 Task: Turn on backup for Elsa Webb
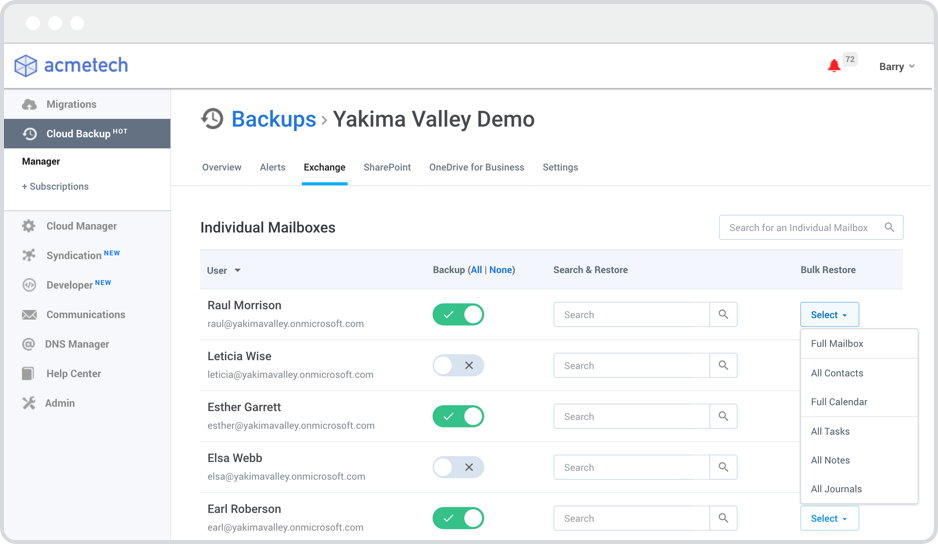pyautogui.click(x=458, y=467)
